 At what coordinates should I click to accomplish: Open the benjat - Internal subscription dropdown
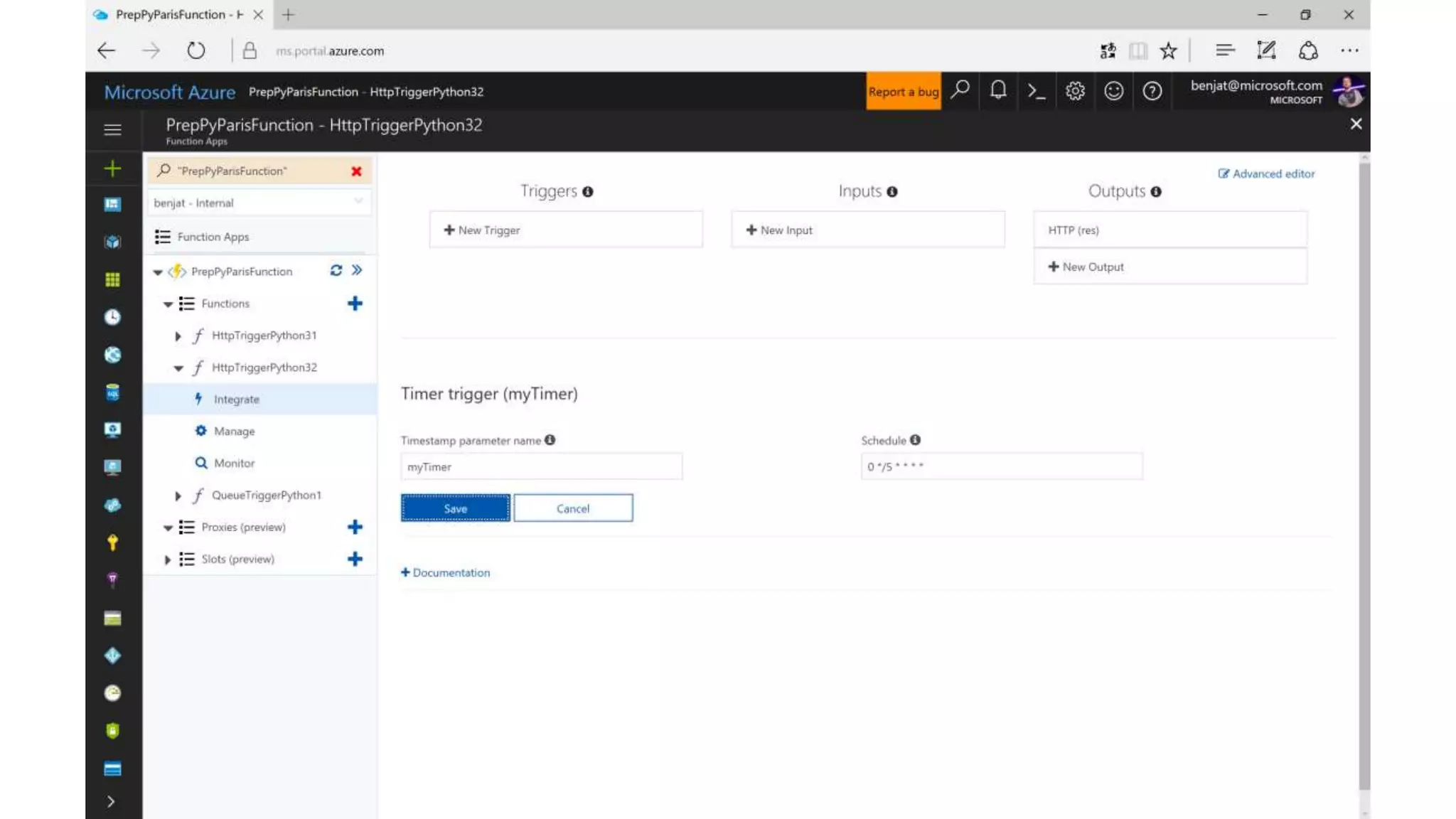pos(258,203)
